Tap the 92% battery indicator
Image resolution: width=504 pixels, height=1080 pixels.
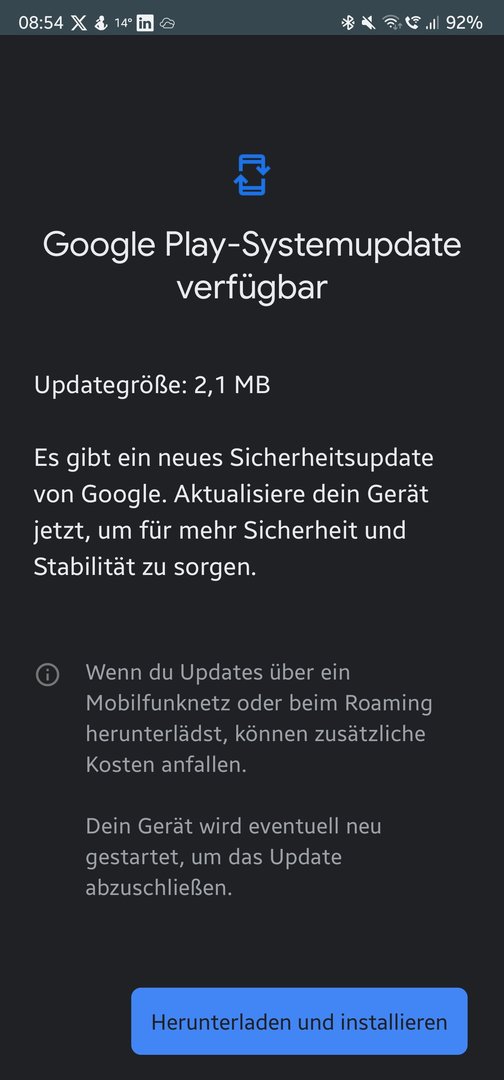click(464, 23)
